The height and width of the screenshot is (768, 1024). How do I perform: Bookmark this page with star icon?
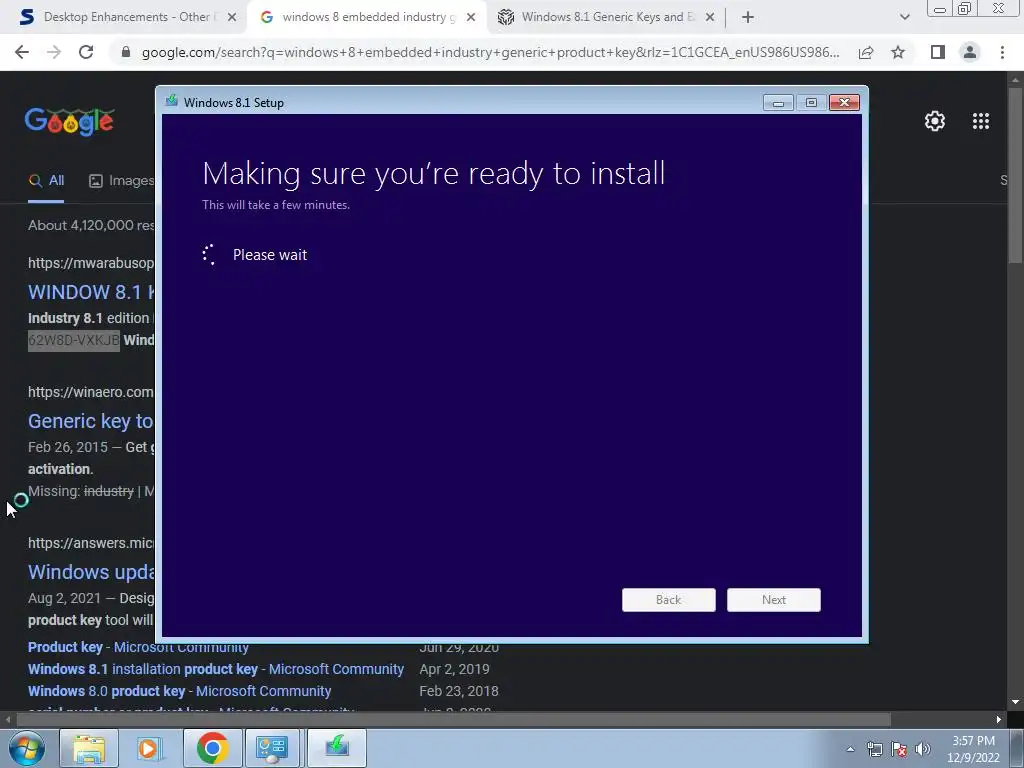coord(898,52)
